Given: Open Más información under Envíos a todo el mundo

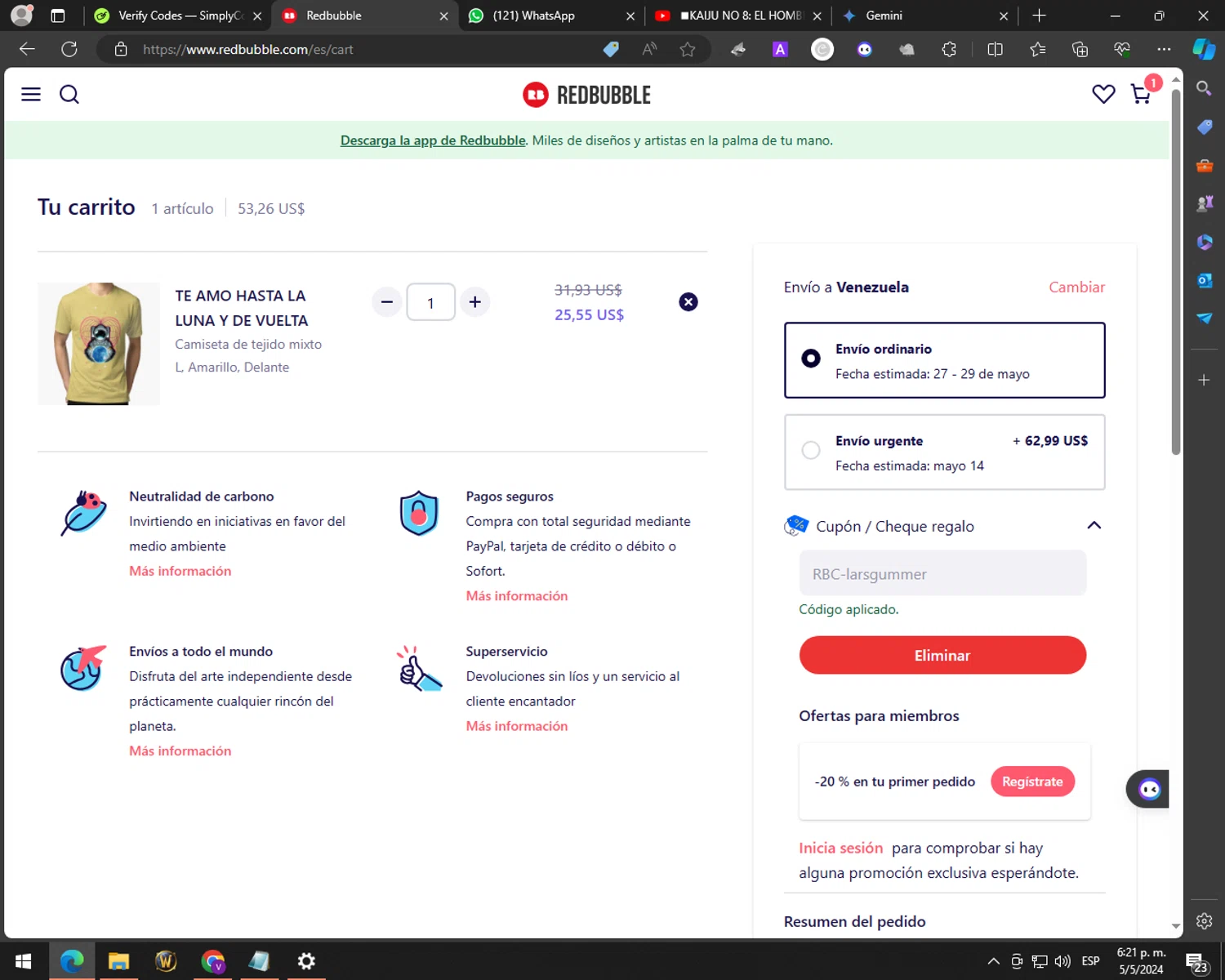Looking at the screenshot, I should 180,751.
